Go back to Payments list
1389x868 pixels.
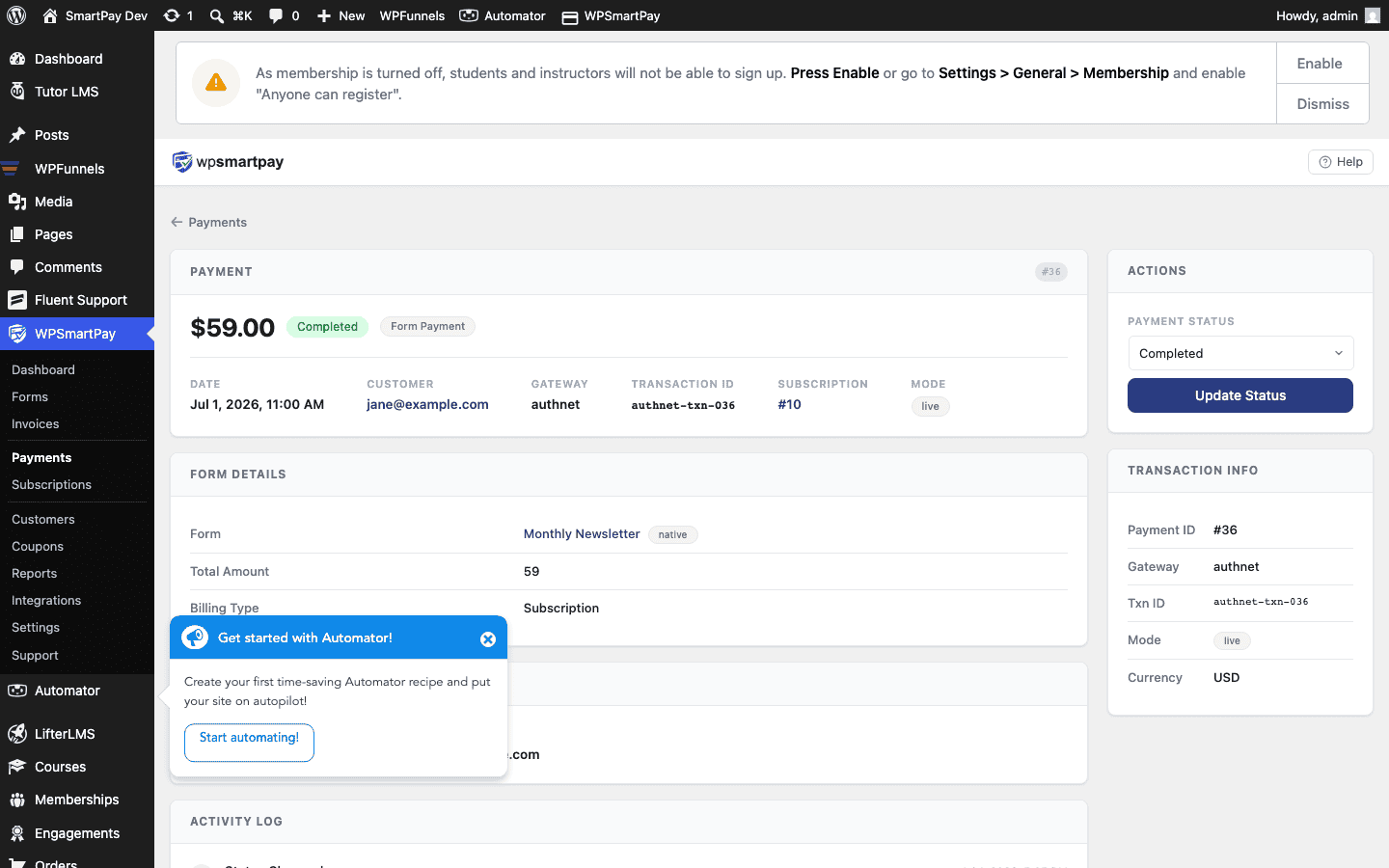click(209, 222)
